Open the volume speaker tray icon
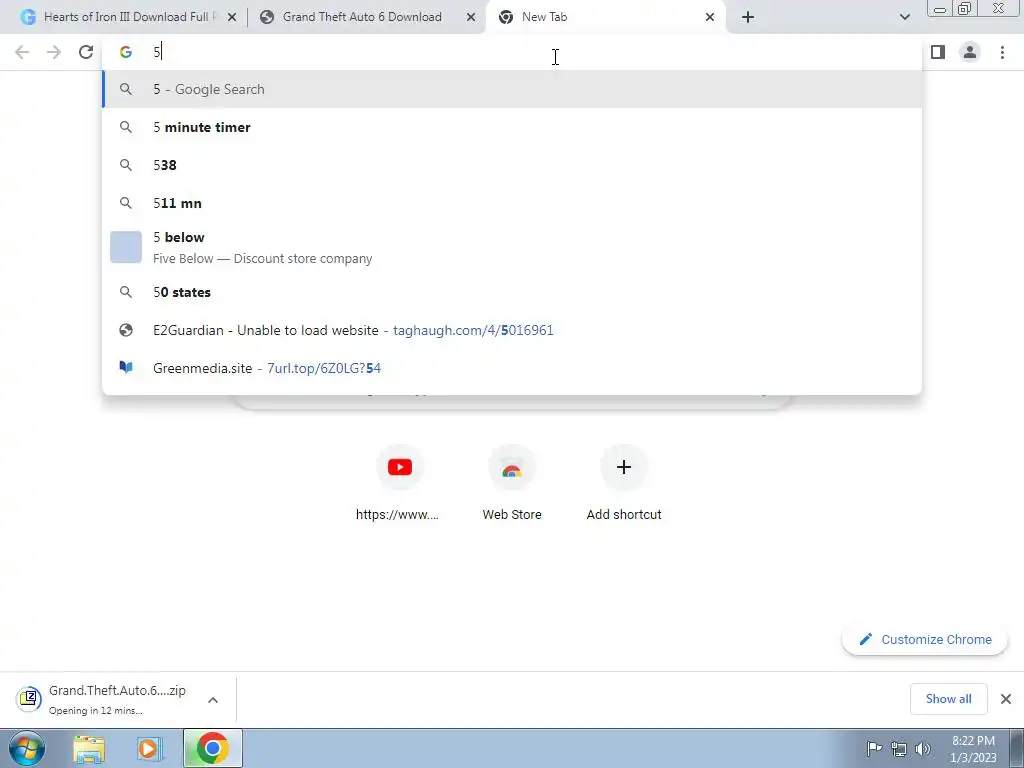1024x768 pixels. click(923, 748)
